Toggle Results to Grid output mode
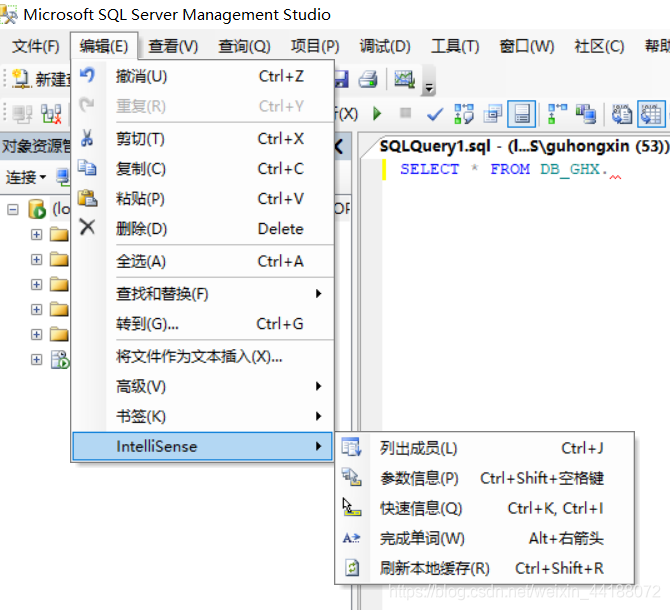The image size is (670, 610). coord(651,114)
